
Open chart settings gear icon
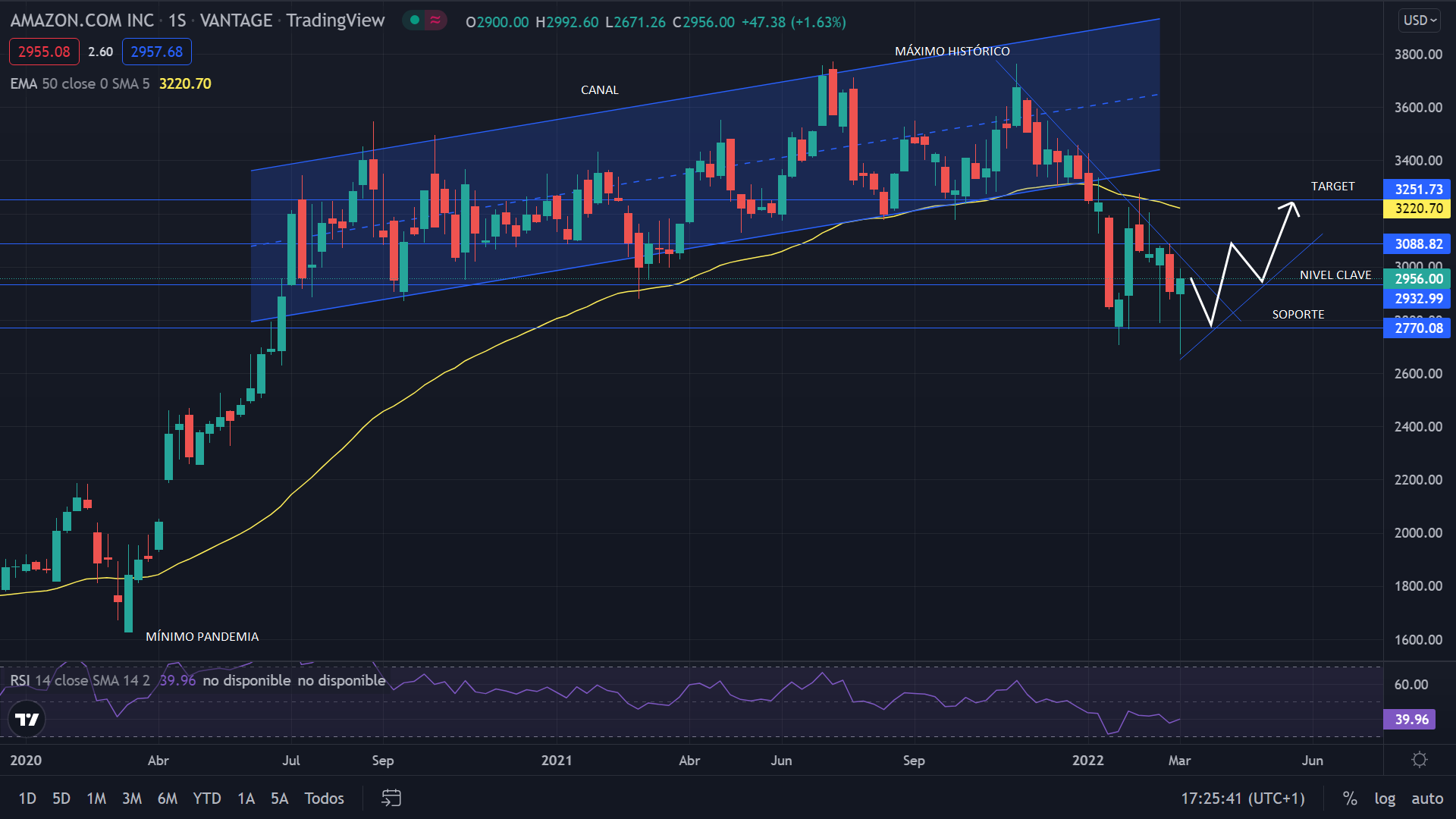point(1420,760)
